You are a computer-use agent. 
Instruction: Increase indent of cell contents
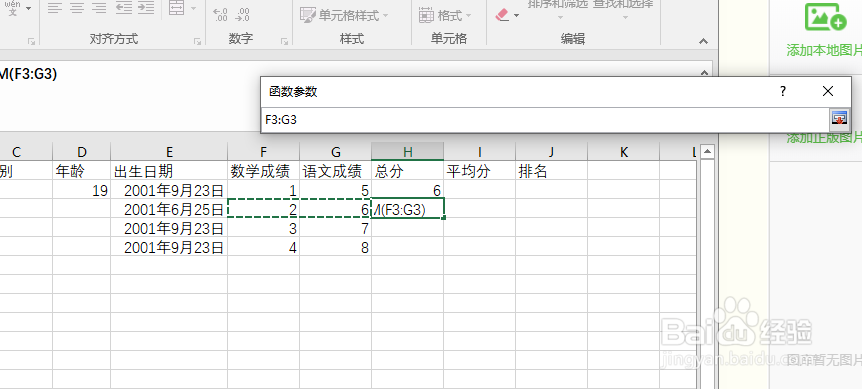pos(146,8)
